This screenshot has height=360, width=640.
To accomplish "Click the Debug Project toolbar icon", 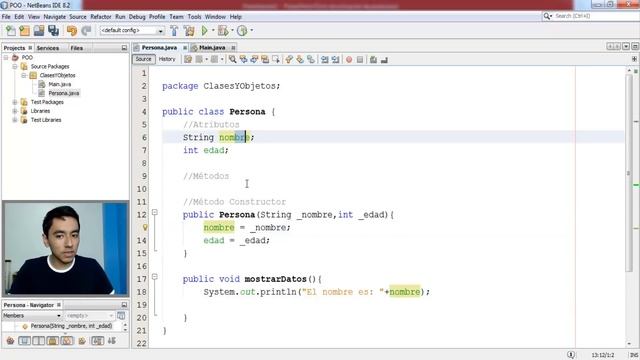I will tap(223, 31).
